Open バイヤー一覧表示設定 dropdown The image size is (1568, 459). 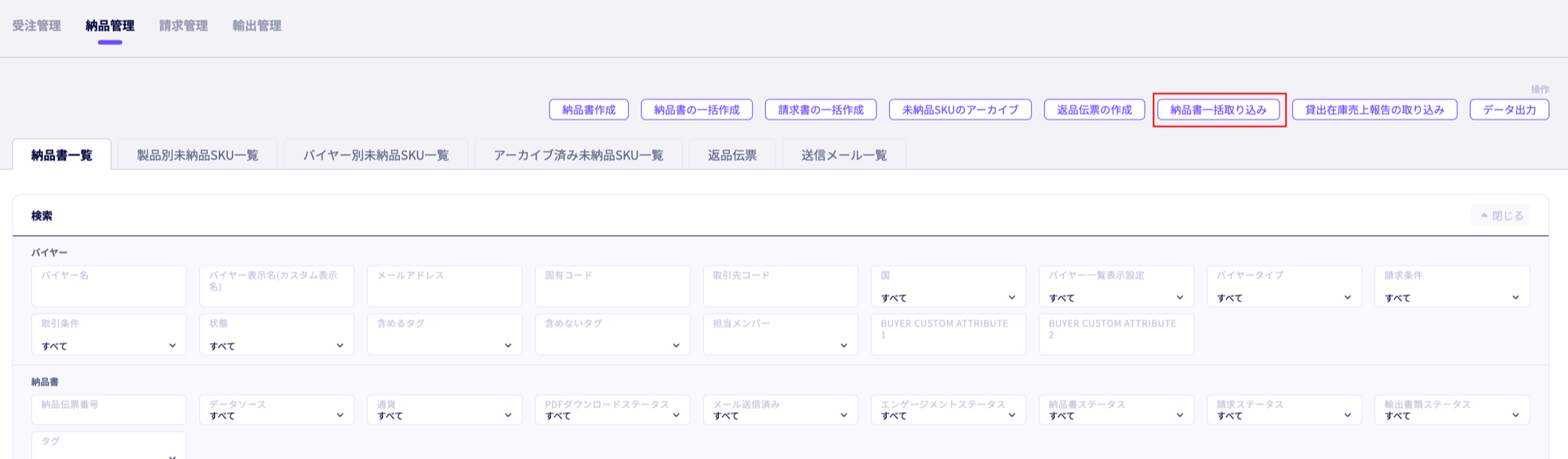(x=1116, y=286)
